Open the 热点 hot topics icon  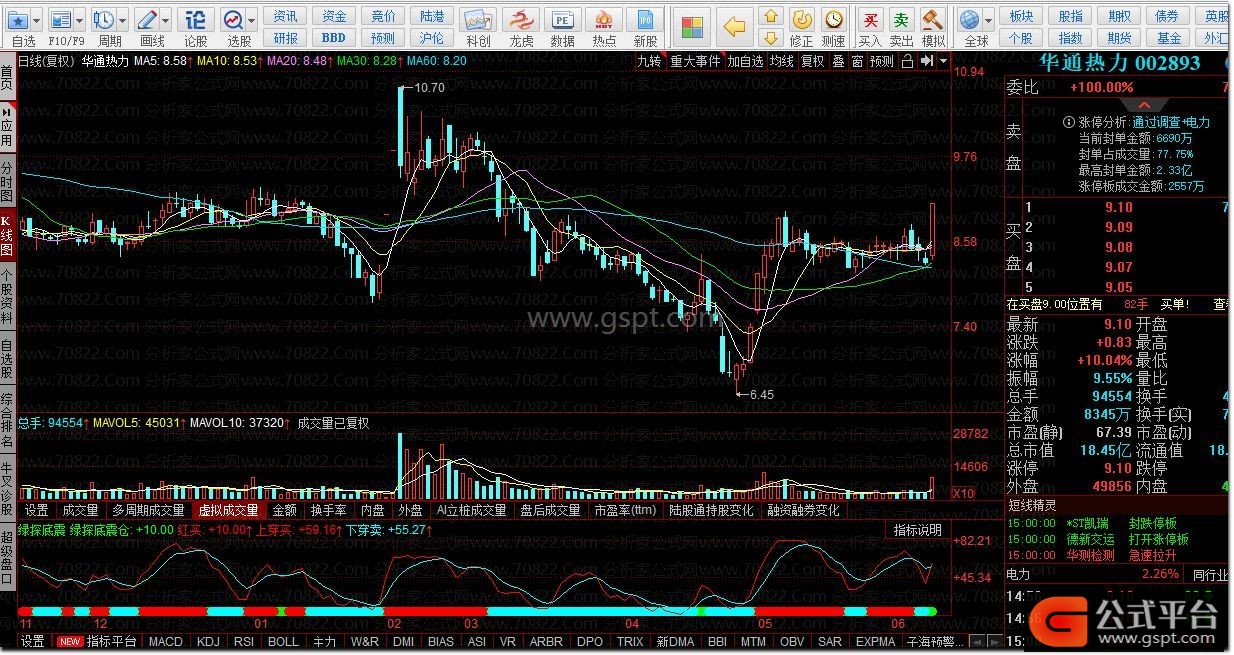point(604,20)
